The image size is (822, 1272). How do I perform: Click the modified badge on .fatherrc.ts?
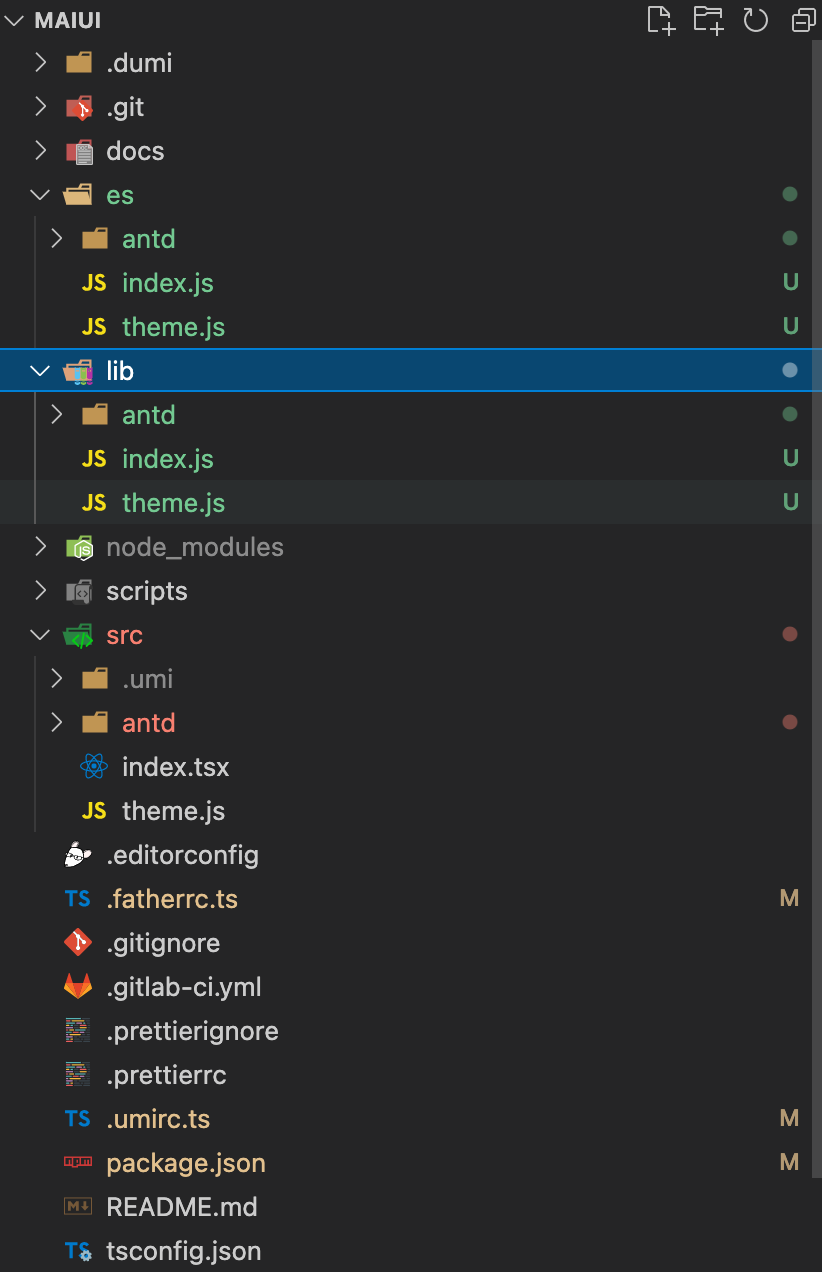789,898
